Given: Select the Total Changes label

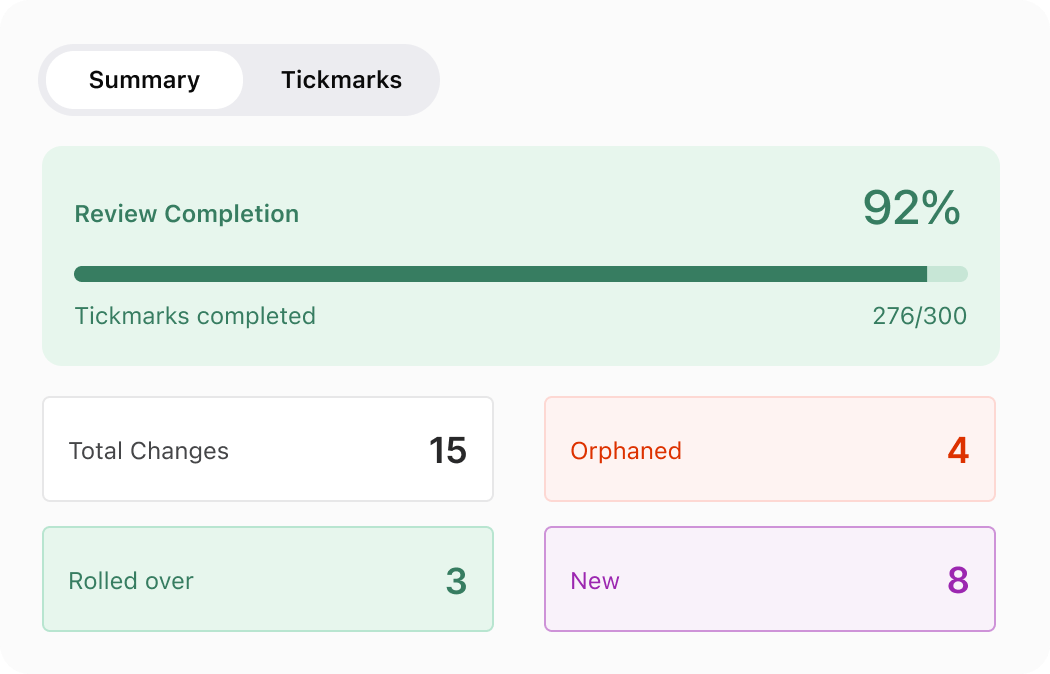Looking at the screenshot, I should [148, 451].
